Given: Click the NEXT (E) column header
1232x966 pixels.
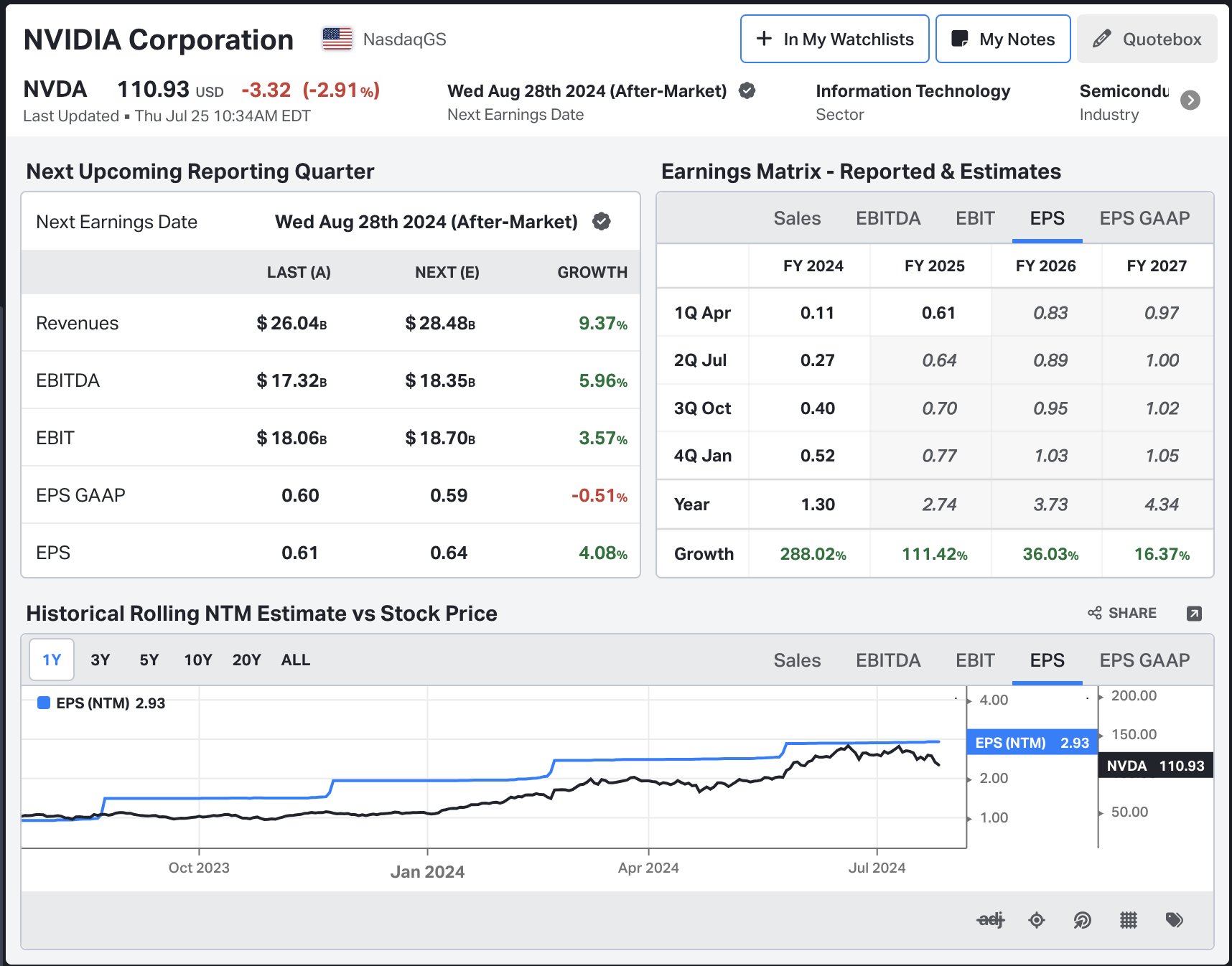Looking at the screenshot, I should point(447,273).
